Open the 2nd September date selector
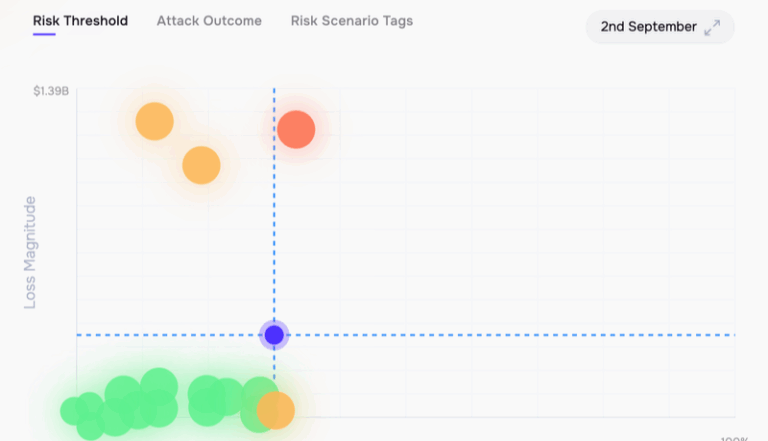 click(x=660, y=27)
